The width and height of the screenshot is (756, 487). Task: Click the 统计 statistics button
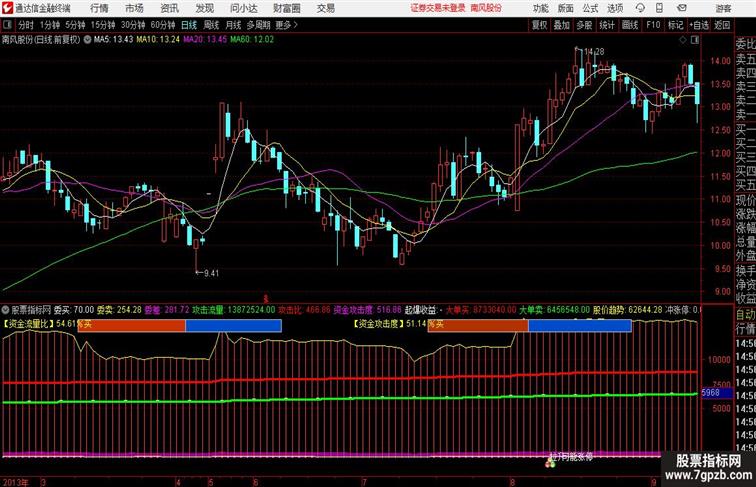point(607,25)
